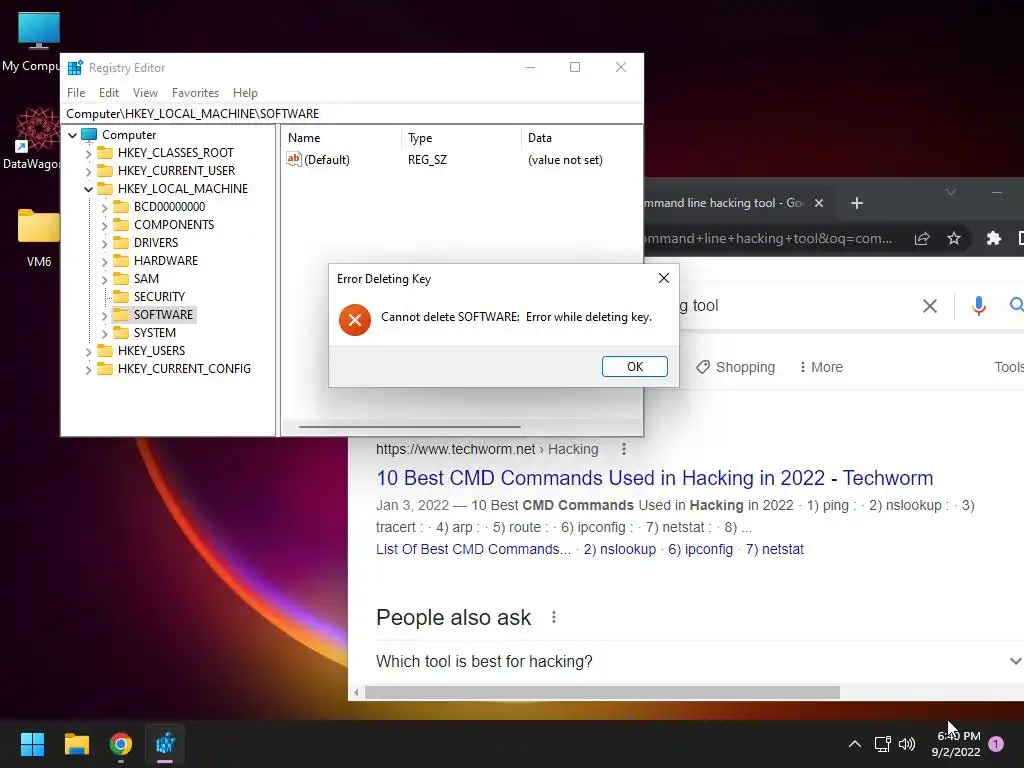Viewport: 1024px width, 768px height.
Task: Open the More search filters menu
Action: coord(821,367)
